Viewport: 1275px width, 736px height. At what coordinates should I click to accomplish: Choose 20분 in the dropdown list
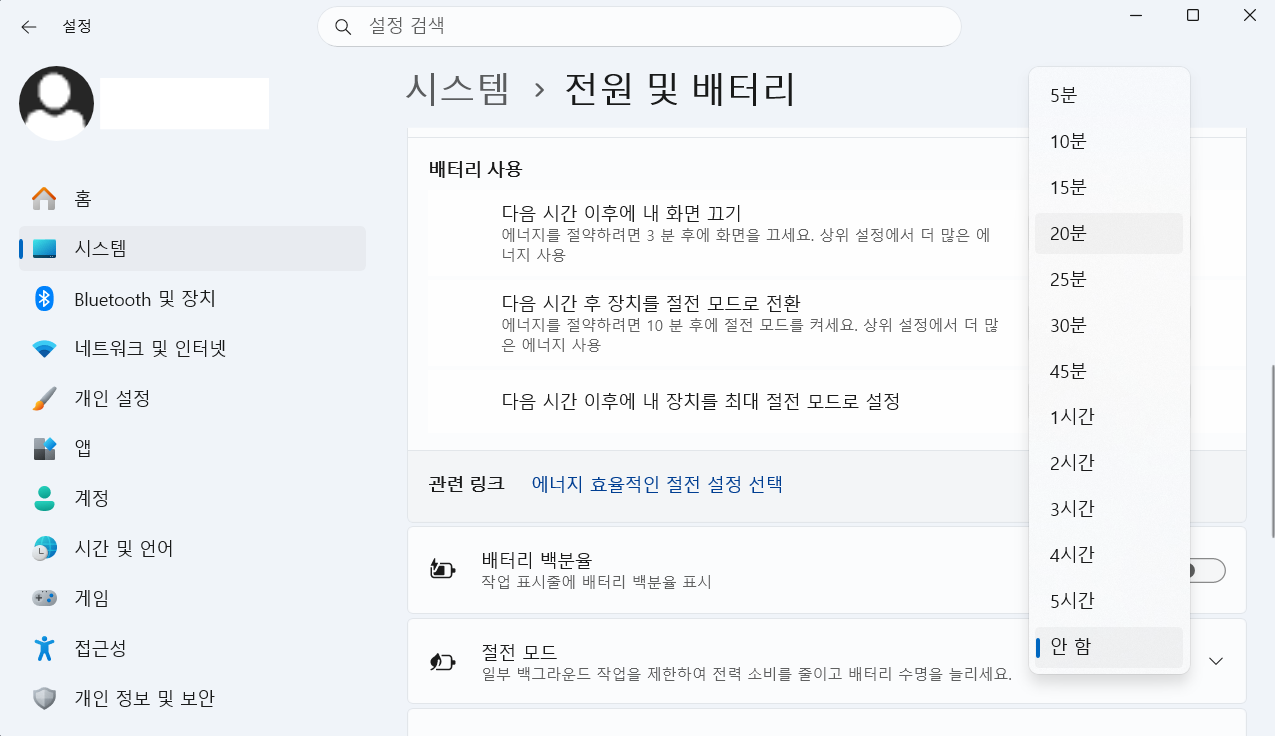click(x=1109, y=234)
